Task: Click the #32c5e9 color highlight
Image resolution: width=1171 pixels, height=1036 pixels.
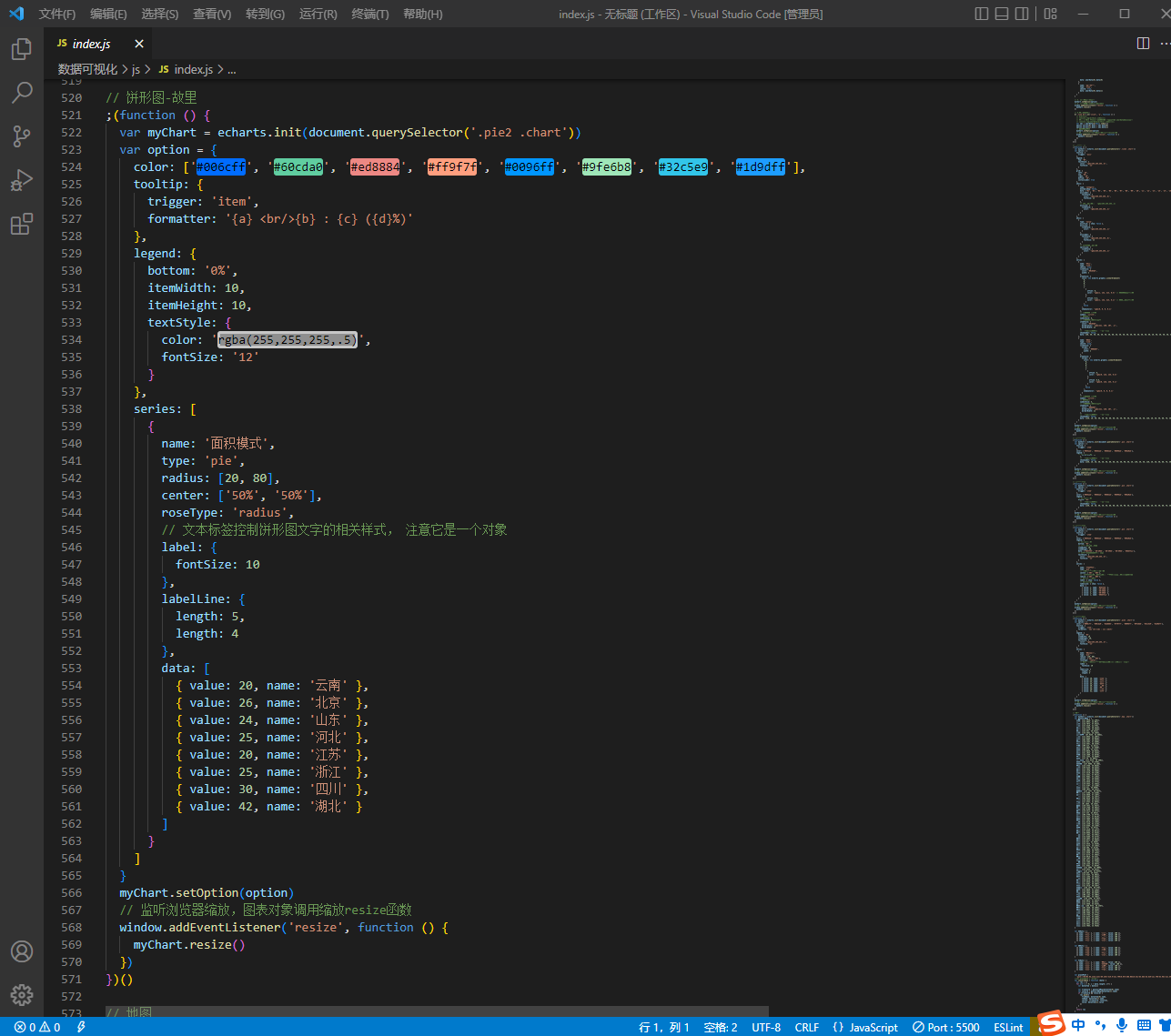Action: (683, 167)
